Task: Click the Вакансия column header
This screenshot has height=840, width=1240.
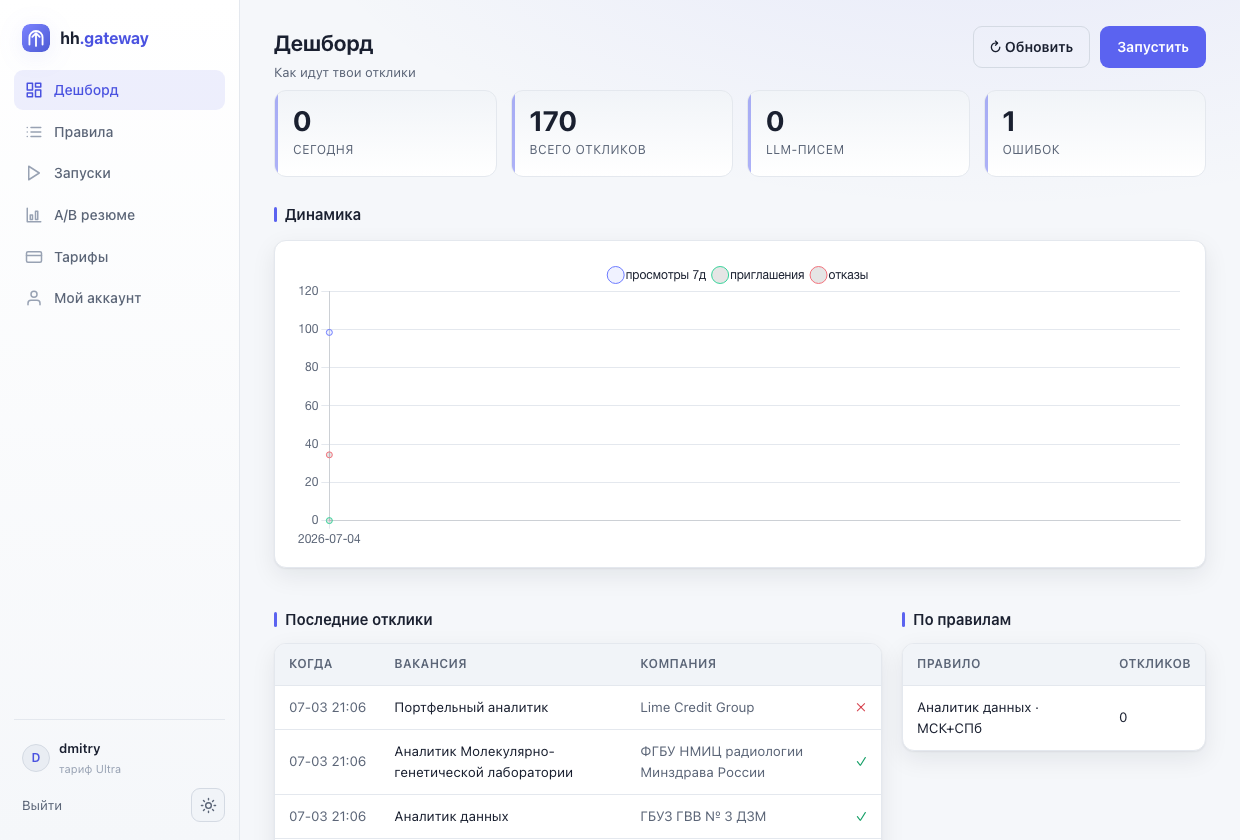Action: tap(431, 664)
